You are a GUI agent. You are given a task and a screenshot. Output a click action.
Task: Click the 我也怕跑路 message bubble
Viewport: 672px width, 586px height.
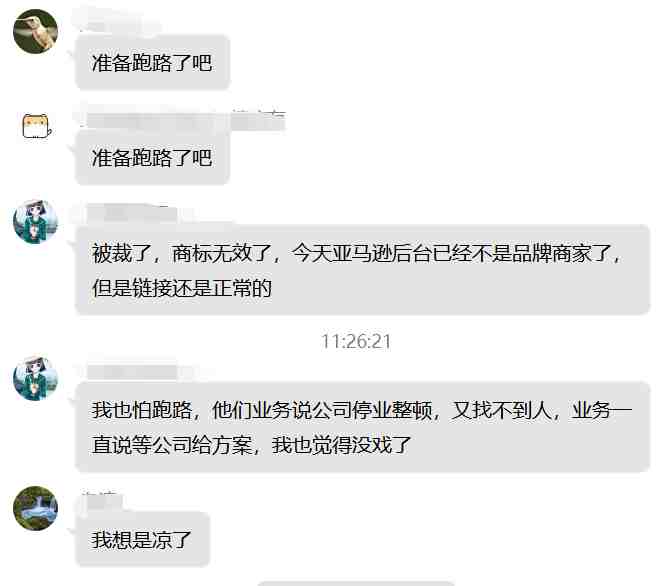coord(363,427)
